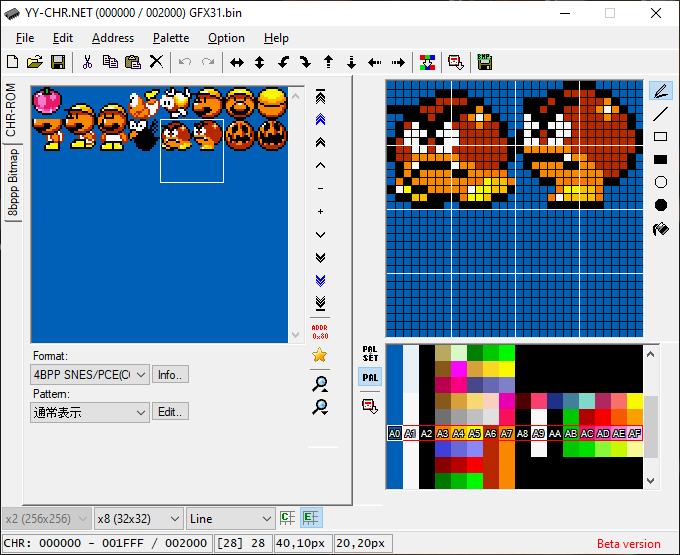This screenshot has height=555, width=680.
Task: Click the RGB color replace icon
Action: click(x=427, y=62)
